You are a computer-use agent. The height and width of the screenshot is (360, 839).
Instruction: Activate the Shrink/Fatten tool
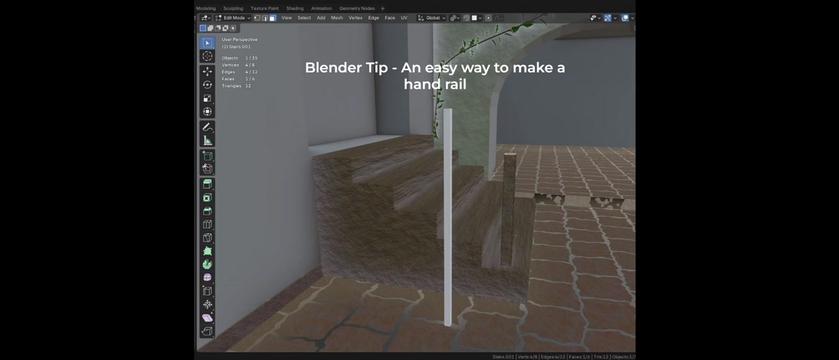point(208,304)
